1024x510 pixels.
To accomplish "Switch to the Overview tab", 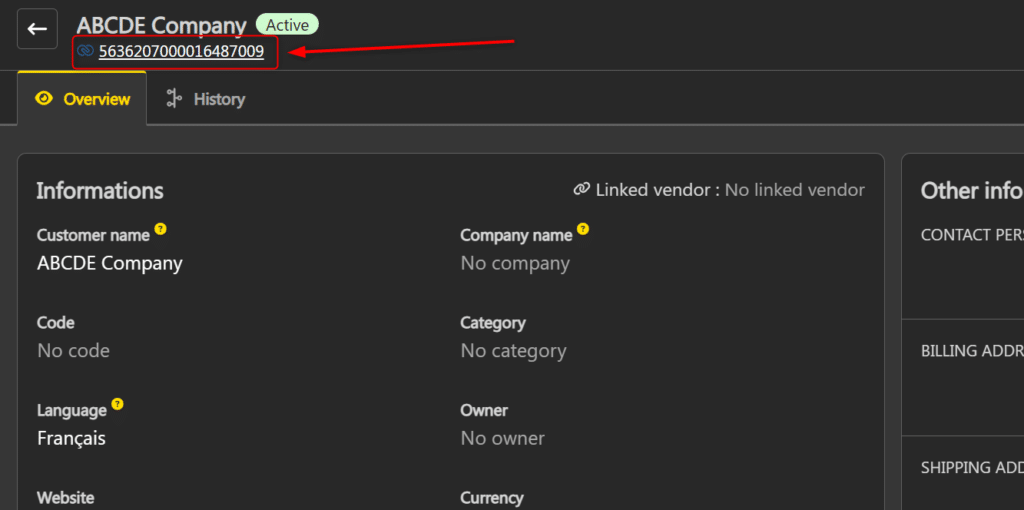I will (82, 99).
